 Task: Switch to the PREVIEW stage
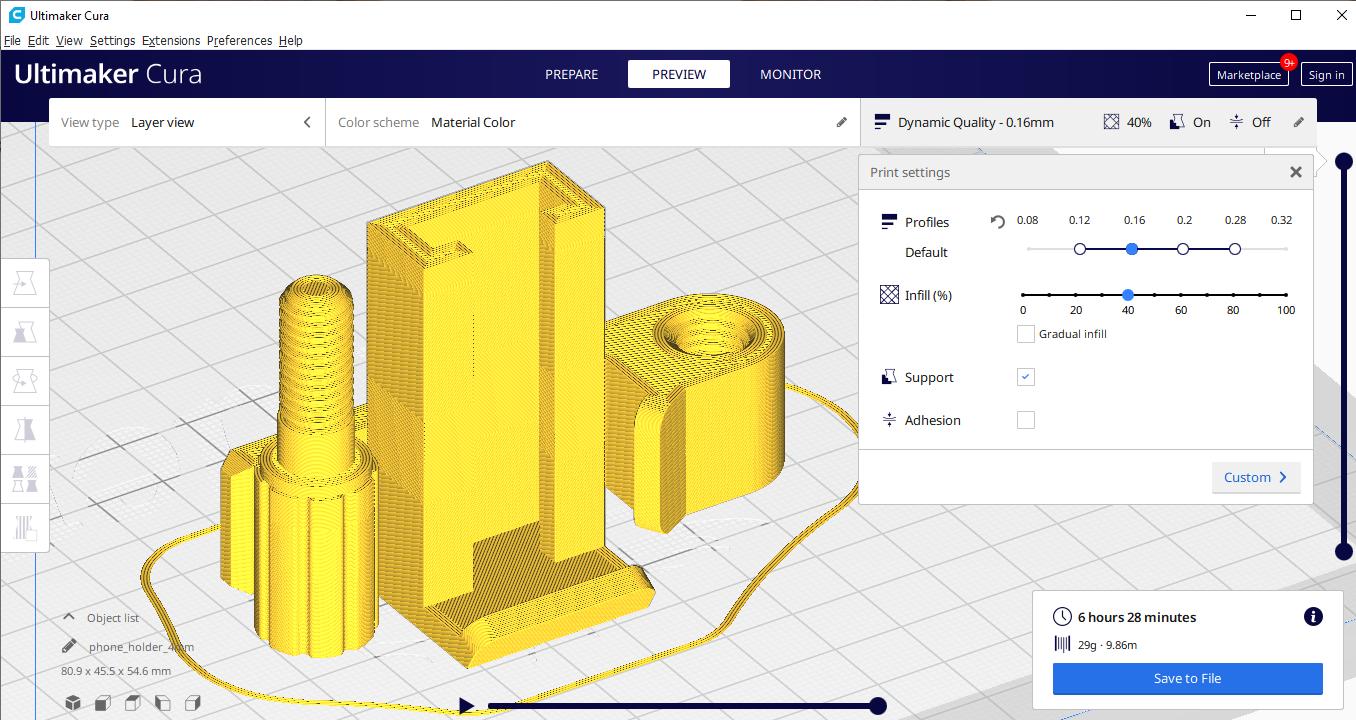click(679, 74)
